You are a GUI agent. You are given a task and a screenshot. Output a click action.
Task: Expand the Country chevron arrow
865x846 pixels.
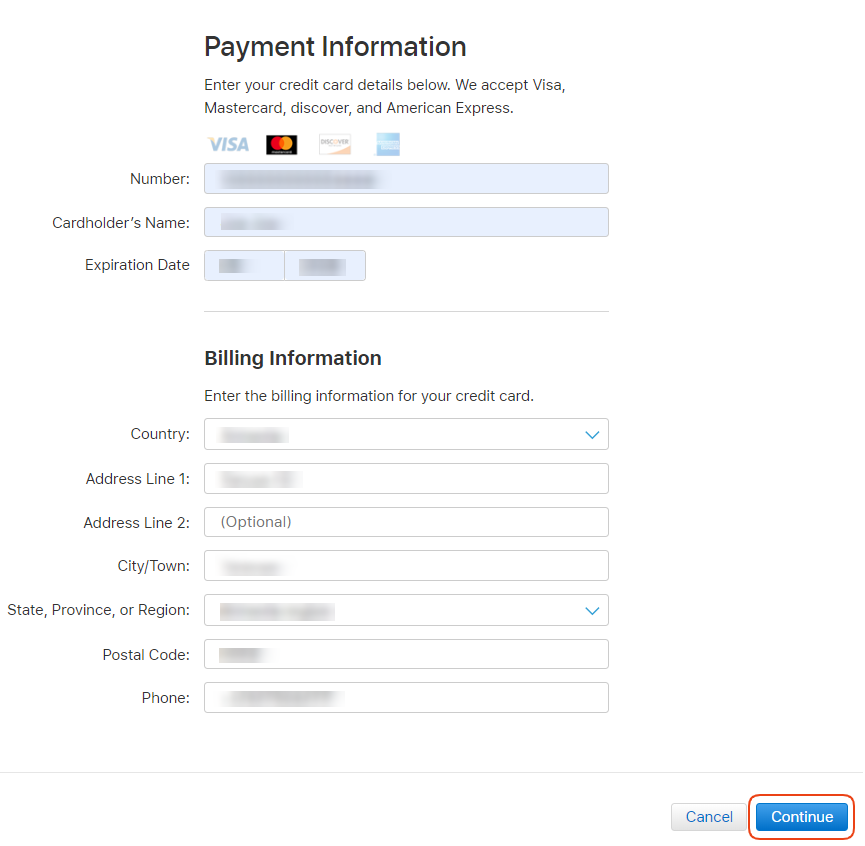[592, 435]
